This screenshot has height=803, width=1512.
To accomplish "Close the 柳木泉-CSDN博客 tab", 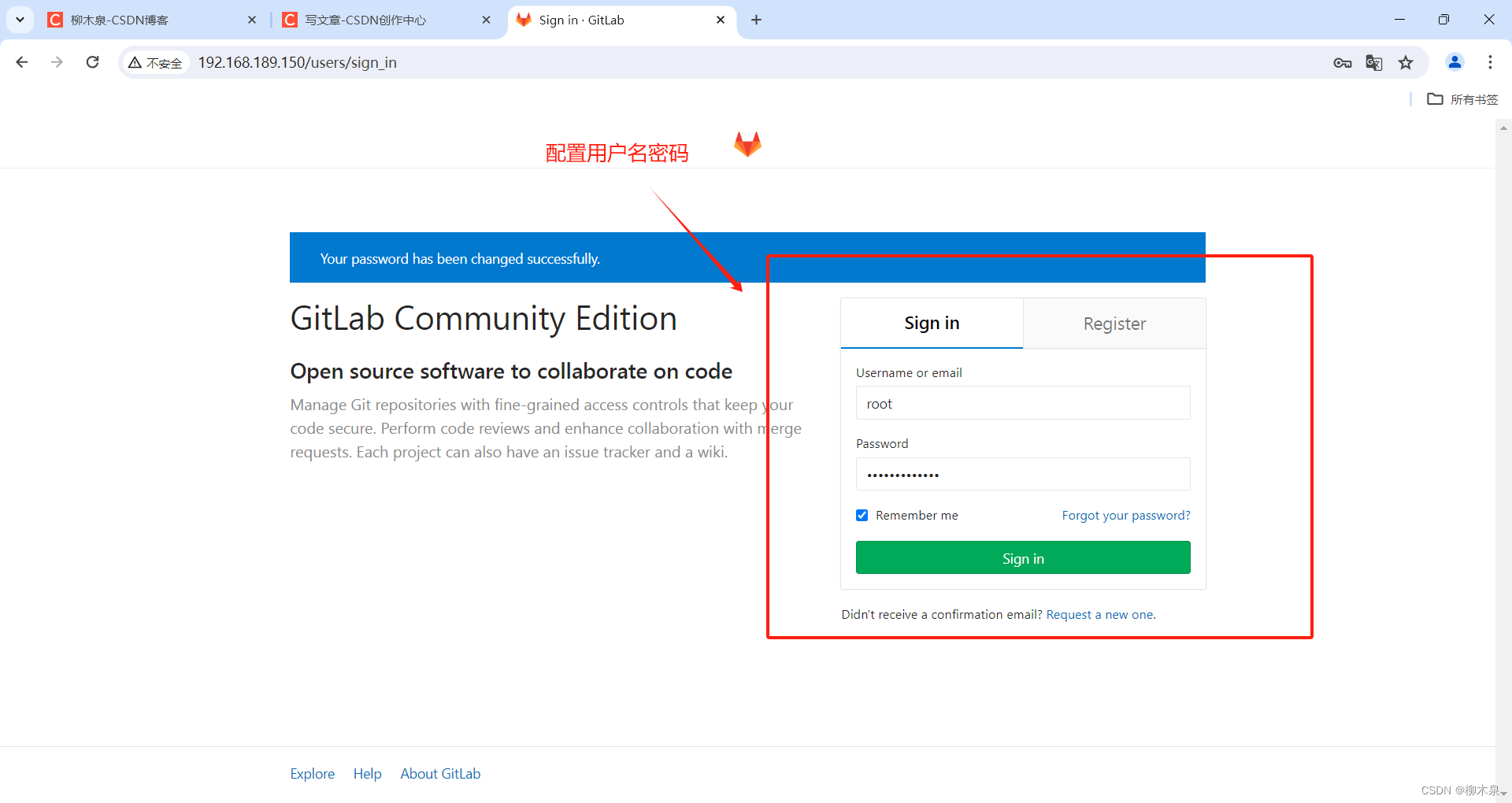I will [252, 20].
